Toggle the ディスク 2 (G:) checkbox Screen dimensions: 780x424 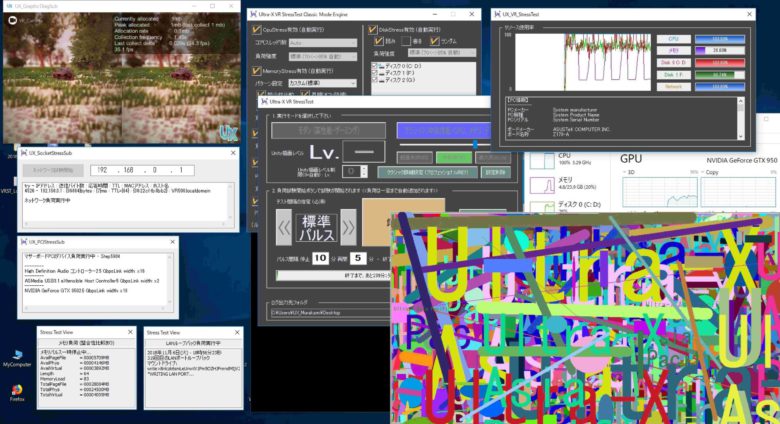click(x=375, y=80)
